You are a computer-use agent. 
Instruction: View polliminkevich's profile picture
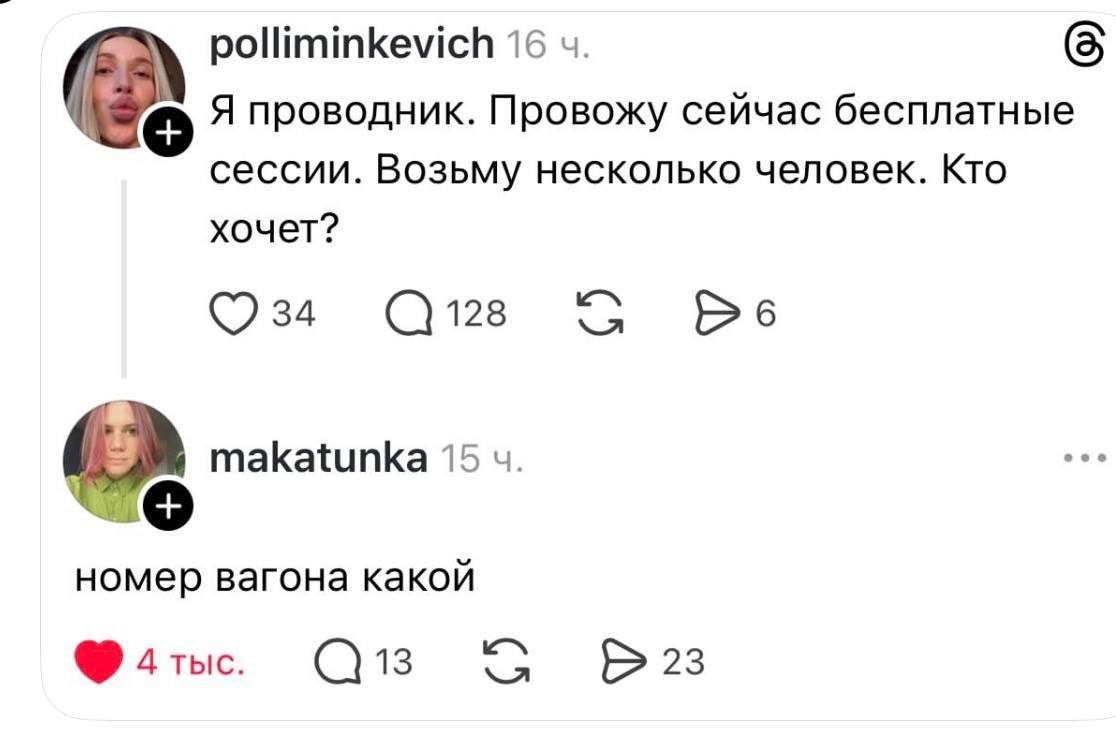[123, 88]
